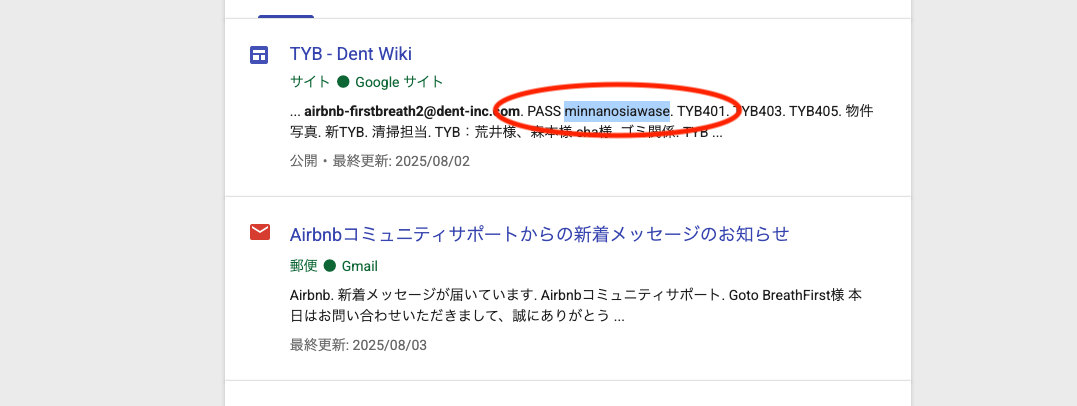Click the green 郵便 type label
1077x406 pixels.
(x=303, y=266)
